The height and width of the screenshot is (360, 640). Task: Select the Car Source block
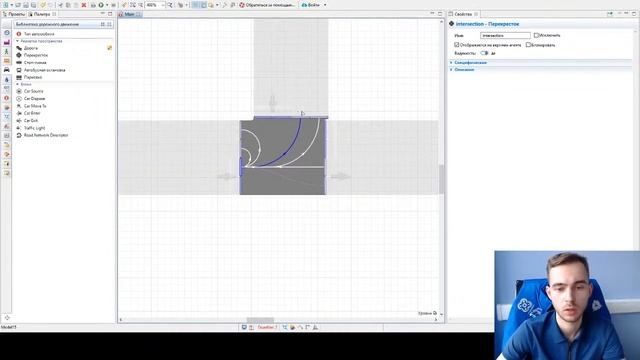(33, 91)
